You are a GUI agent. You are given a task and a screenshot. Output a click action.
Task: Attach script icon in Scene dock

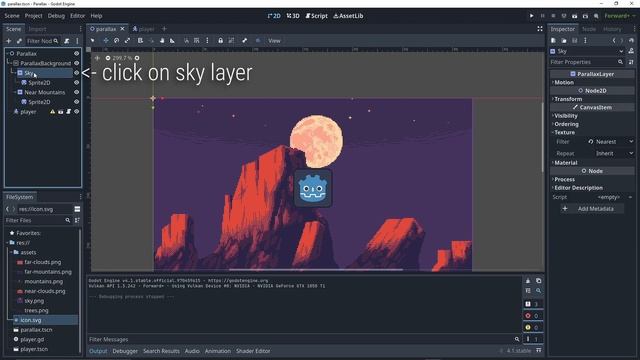67,41
